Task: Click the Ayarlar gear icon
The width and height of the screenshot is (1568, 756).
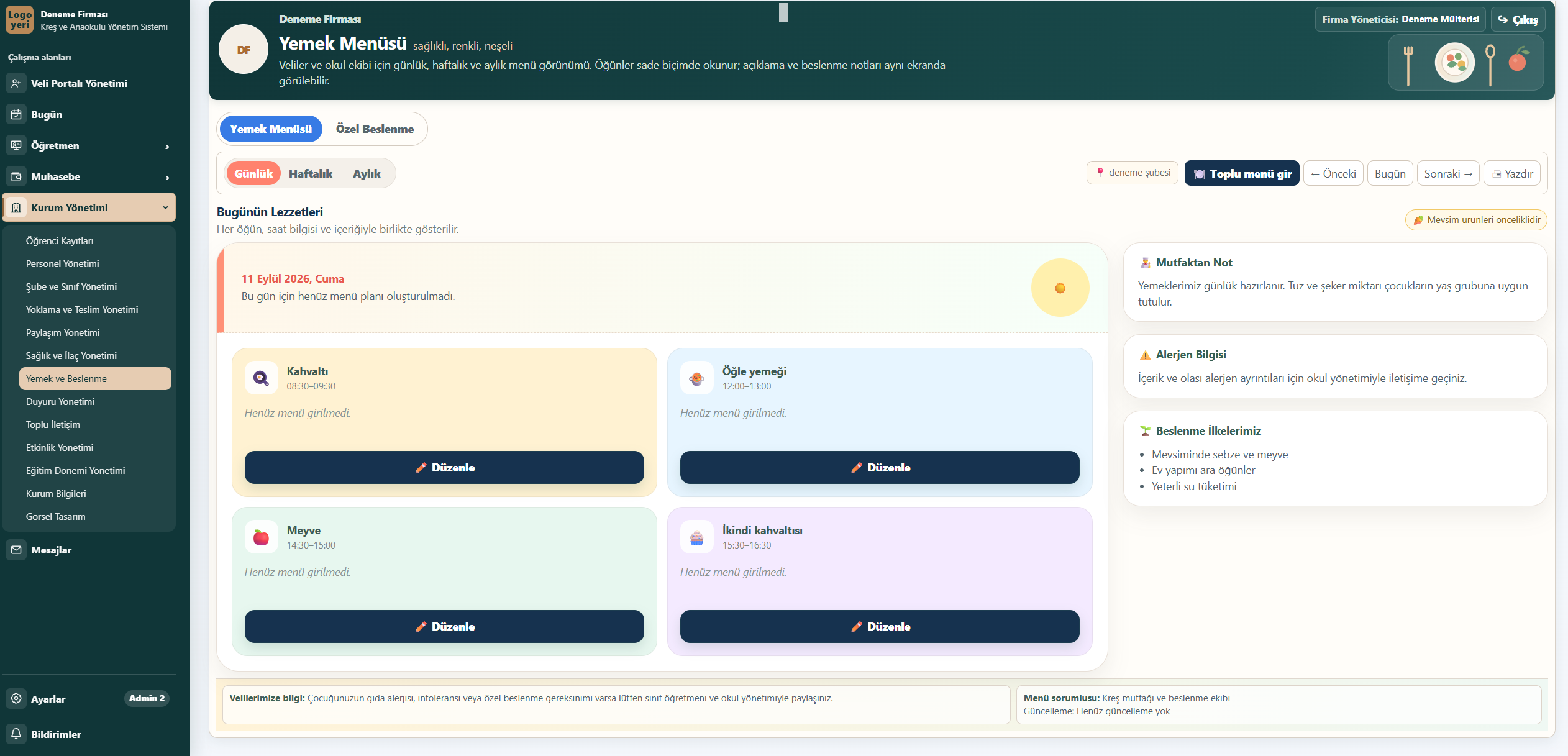Action: 16,698
